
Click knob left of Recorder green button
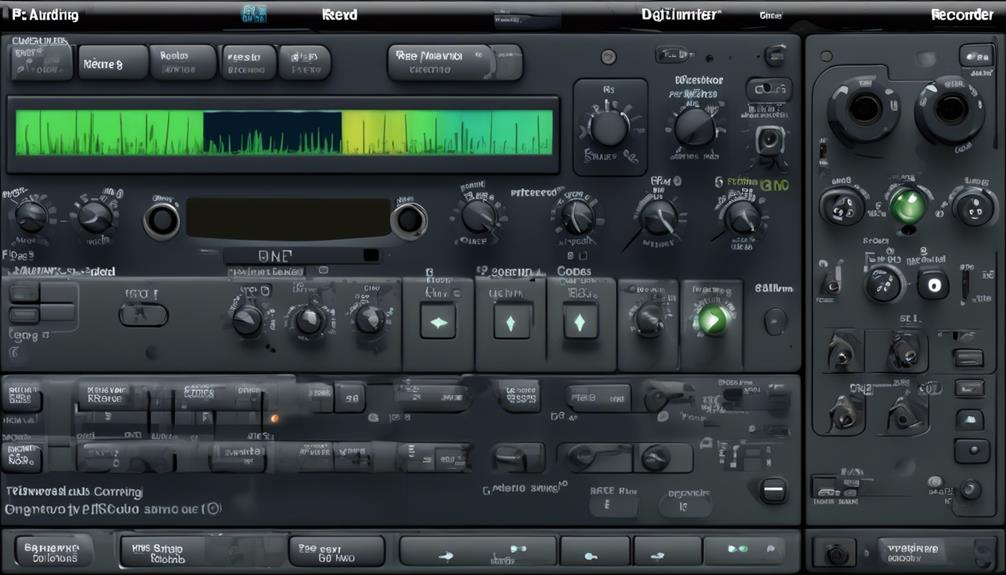842,206
